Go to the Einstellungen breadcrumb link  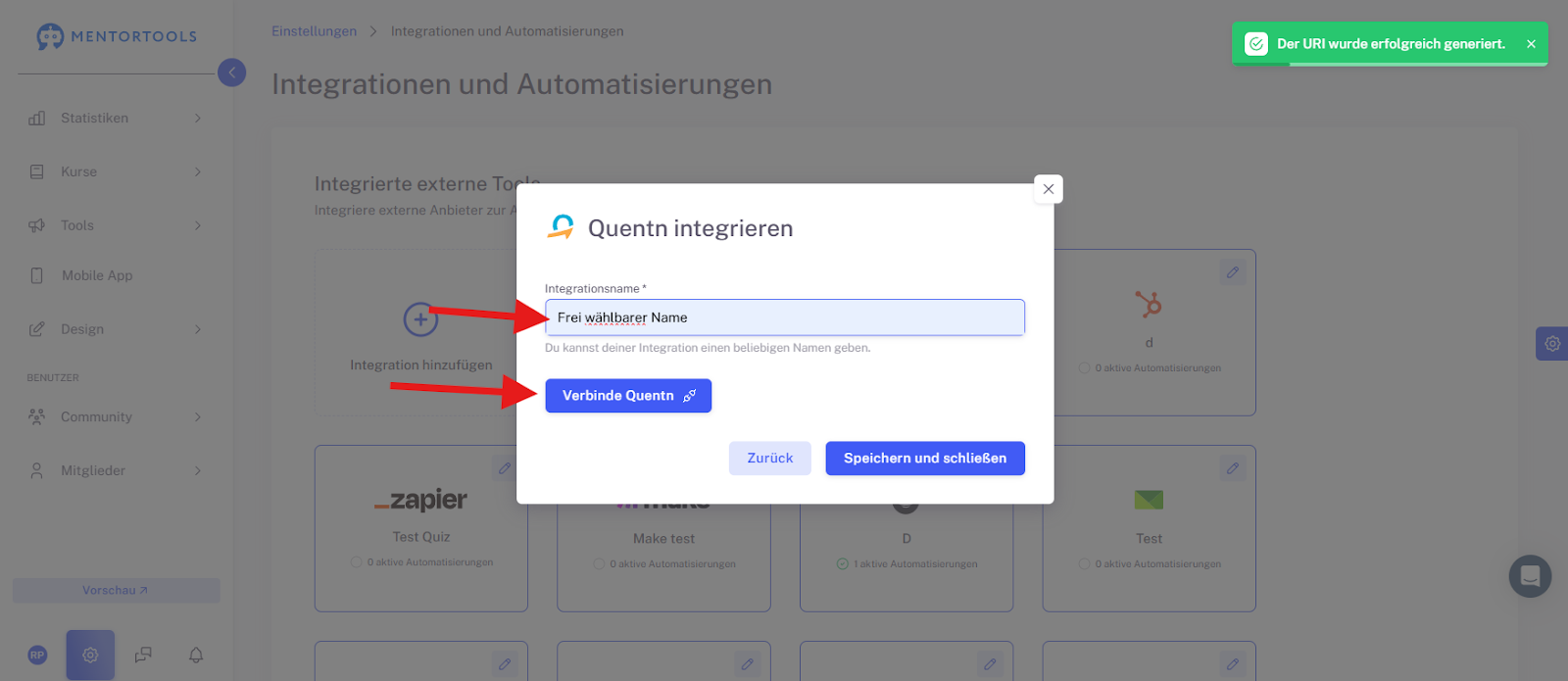[x=314, y=31]
